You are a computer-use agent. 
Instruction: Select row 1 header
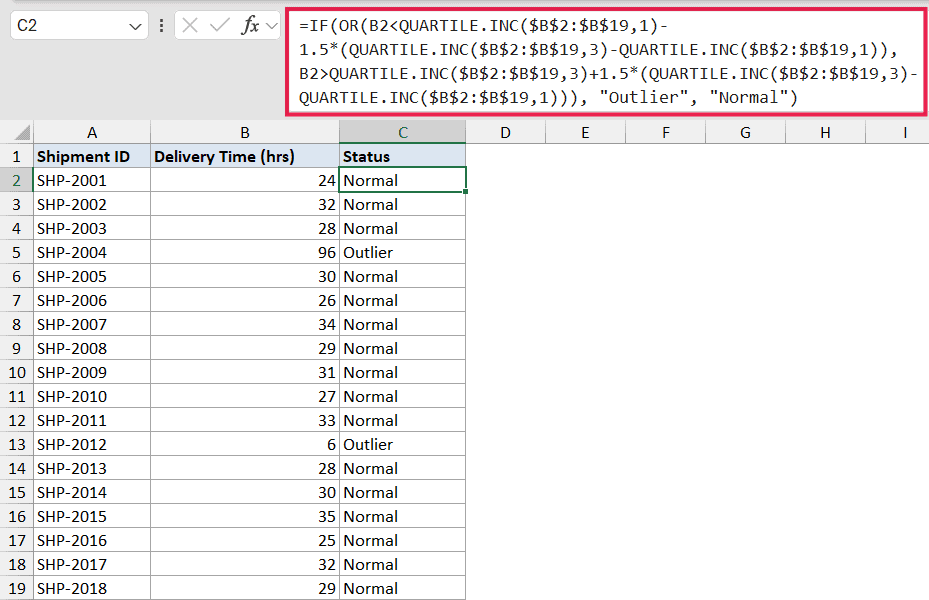coord(17,156)
